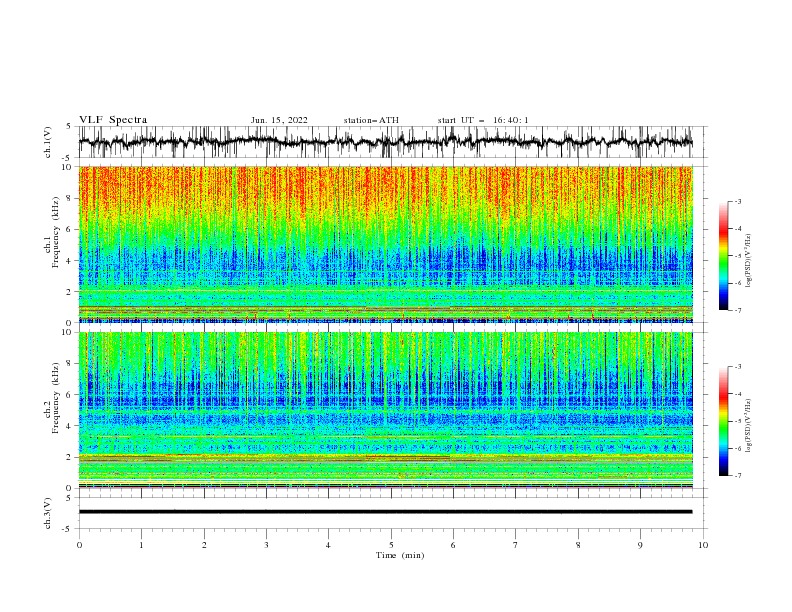Click the "ch.3(V)" waveform axis label
This screenshot has width=792, height=612.
coord(48,513)
